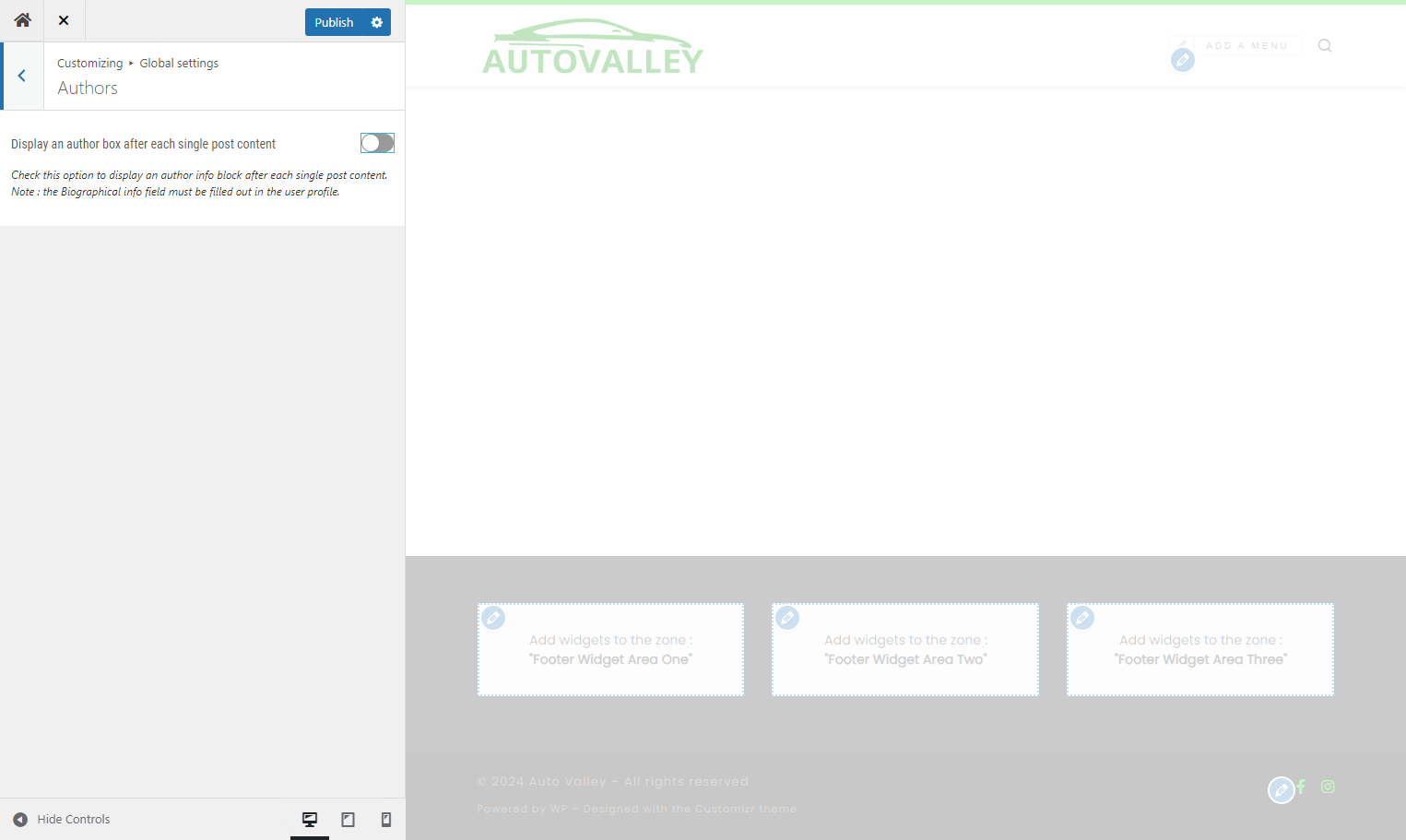
Task: Go to the customizer home icon
Action: tap(22, 20)
